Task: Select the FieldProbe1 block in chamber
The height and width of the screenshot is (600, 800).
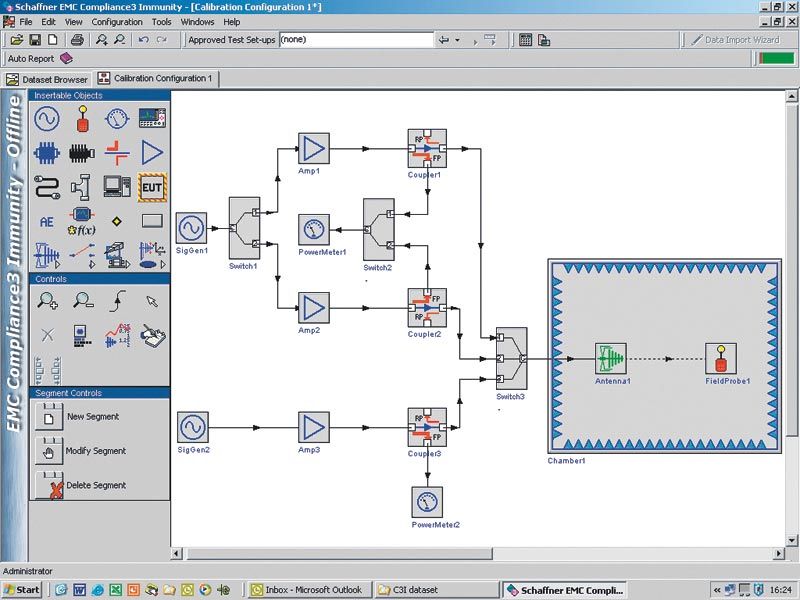Action: pyautogui.click(x=720, y=359)
